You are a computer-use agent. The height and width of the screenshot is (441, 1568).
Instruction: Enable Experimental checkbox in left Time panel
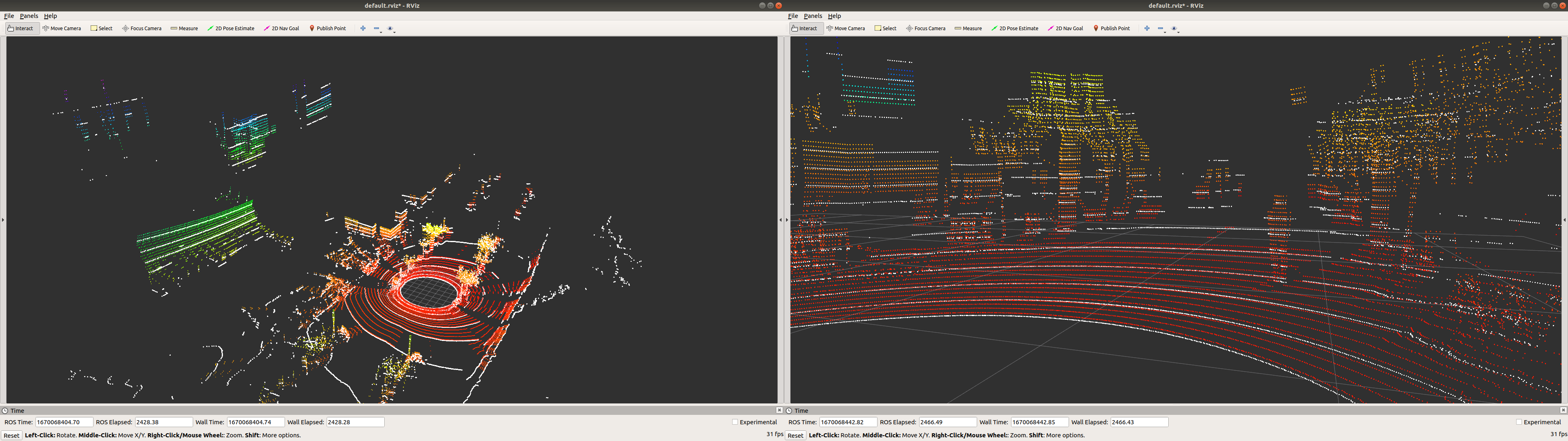(x=735, y=421)
